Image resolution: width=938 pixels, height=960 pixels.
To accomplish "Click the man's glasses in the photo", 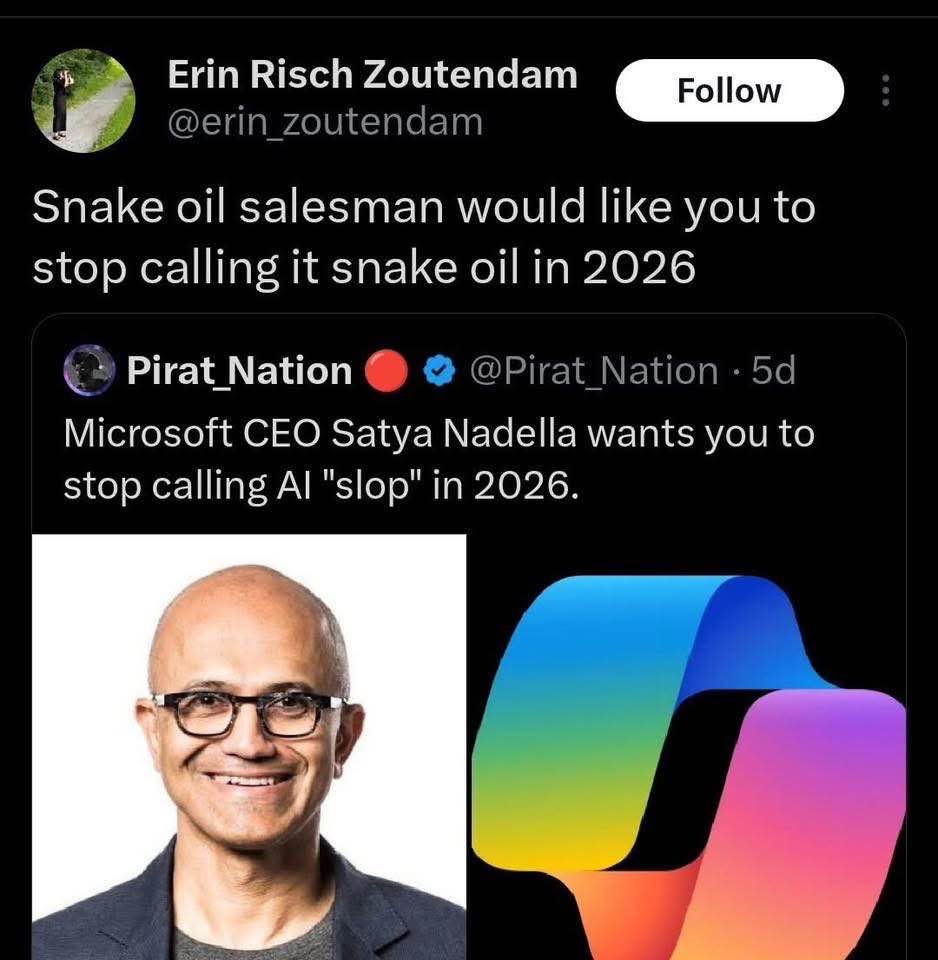I will point(249,714).
